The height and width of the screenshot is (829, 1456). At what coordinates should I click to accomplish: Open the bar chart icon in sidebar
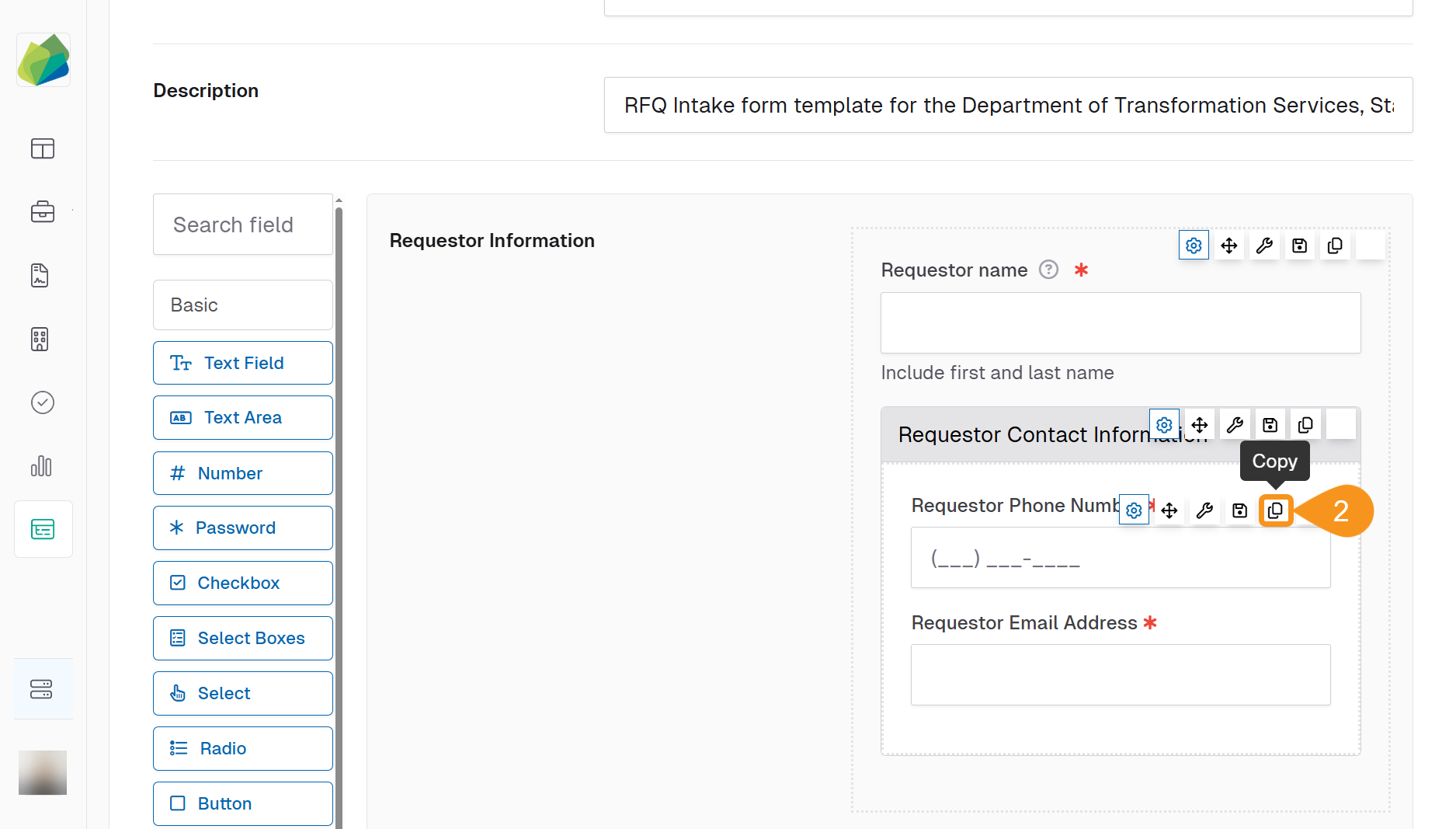point(42,466)
